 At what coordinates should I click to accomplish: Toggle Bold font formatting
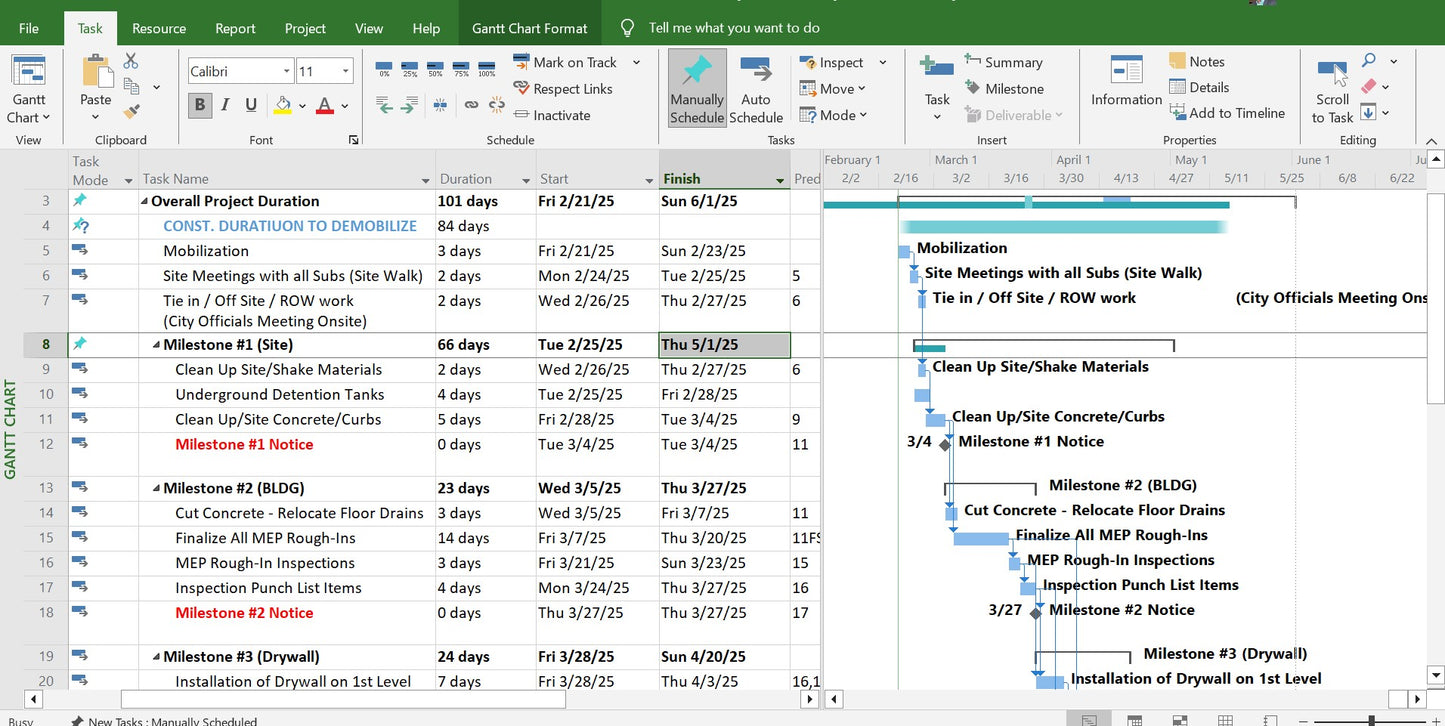click(200, 105)
